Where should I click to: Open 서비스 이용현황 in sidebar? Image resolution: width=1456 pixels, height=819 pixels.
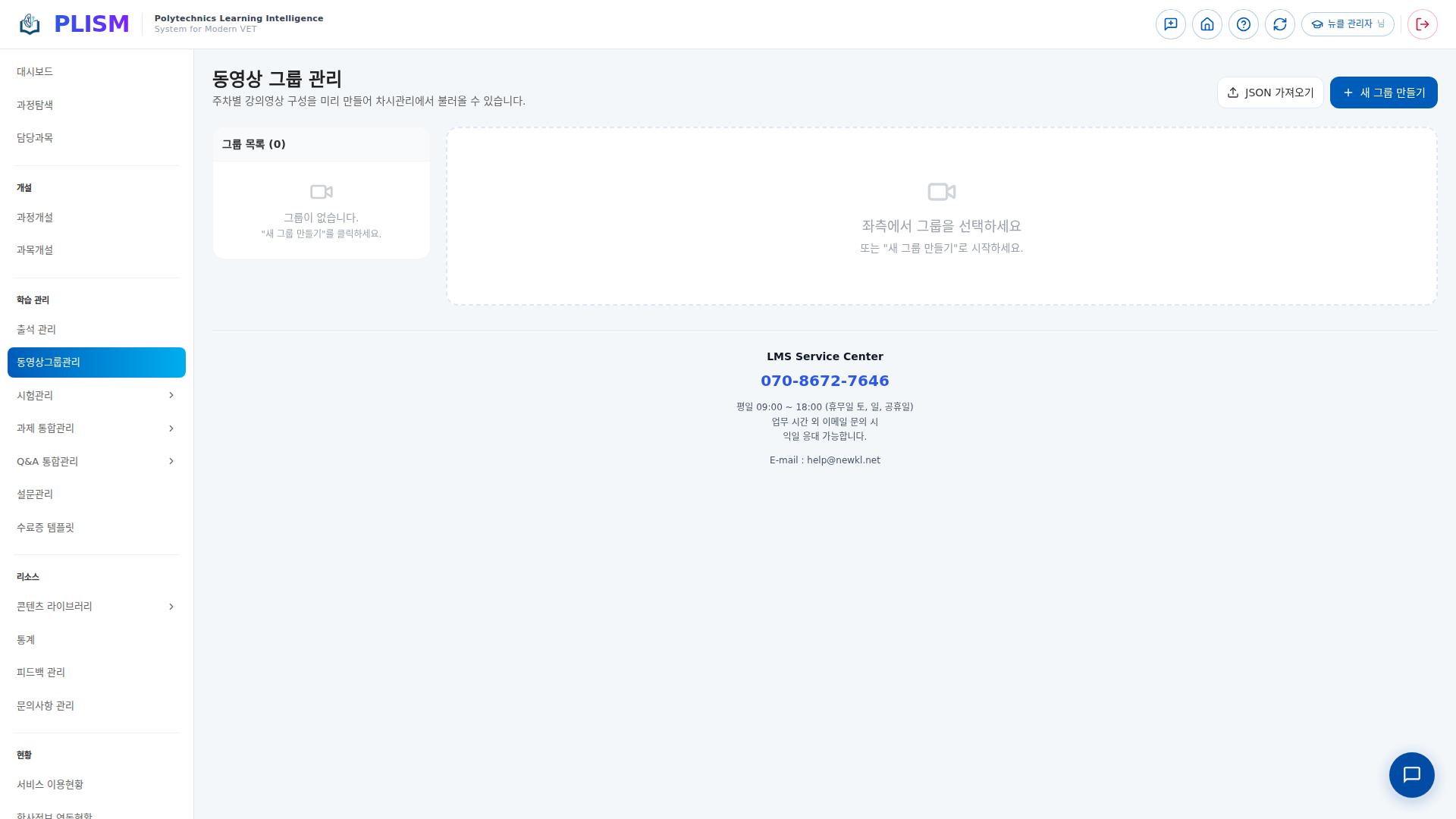tap(50, 784)
